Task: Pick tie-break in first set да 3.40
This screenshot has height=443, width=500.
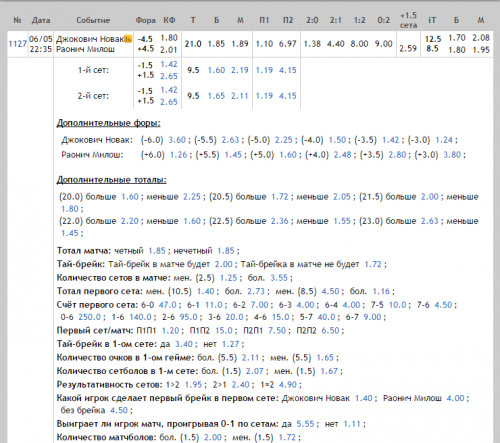Action: [x=184, y=344]
